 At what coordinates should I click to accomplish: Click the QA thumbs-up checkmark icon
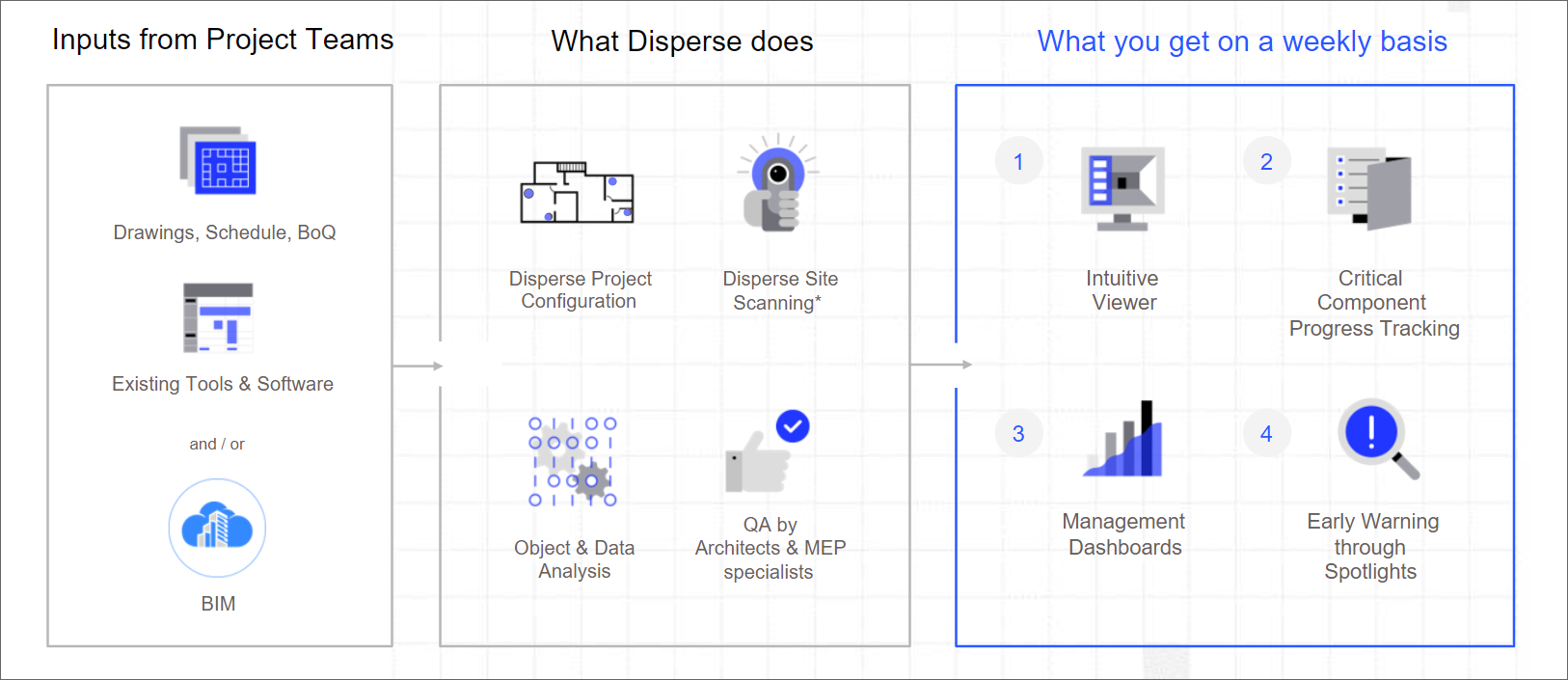coord(768,451)
